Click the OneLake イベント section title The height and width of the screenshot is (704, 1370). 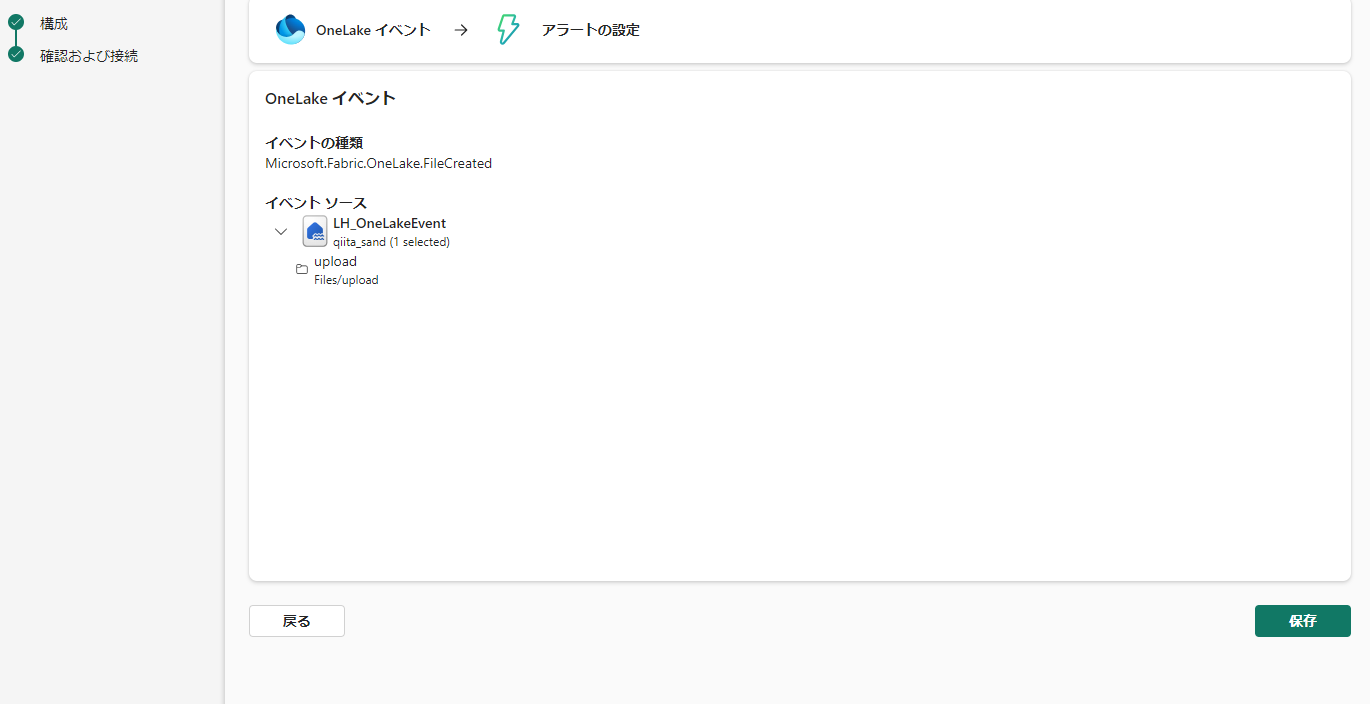[x=330, y=98]
